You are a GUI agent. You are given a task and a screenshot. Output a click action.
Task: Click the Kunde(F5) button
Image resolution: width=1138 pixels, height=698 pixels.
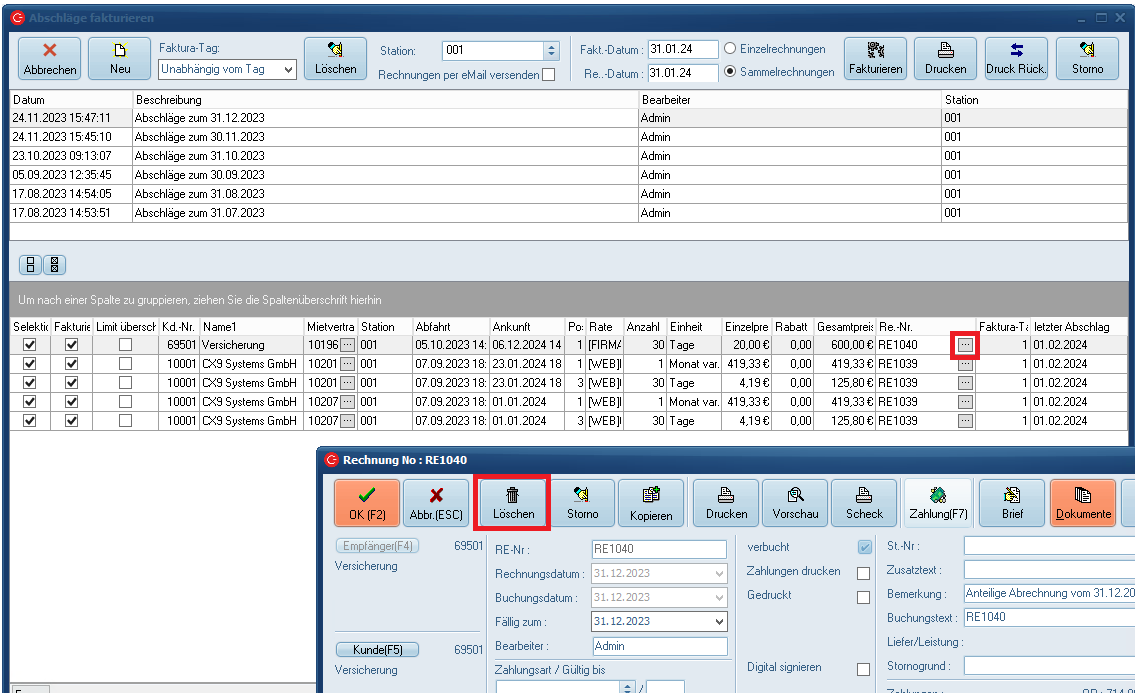[x=377, y=650]
